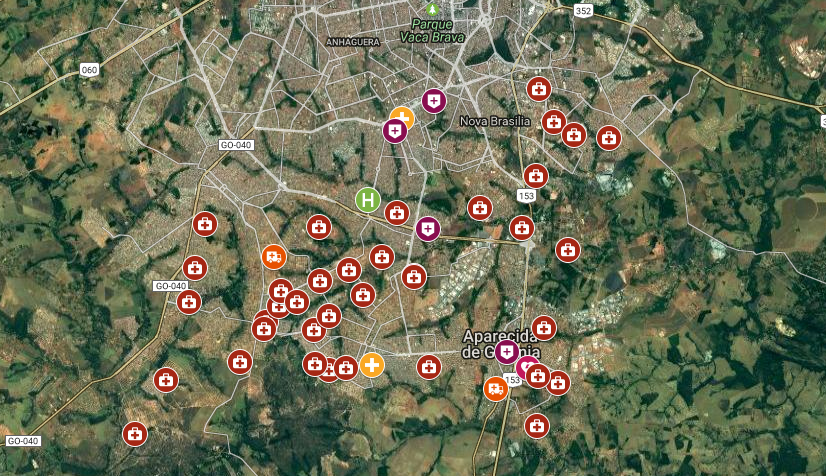This screenshot has height=476, width=826.
Task: Open the purple shield marker near Parque Vaca Brava
Action: coord(434,101)
